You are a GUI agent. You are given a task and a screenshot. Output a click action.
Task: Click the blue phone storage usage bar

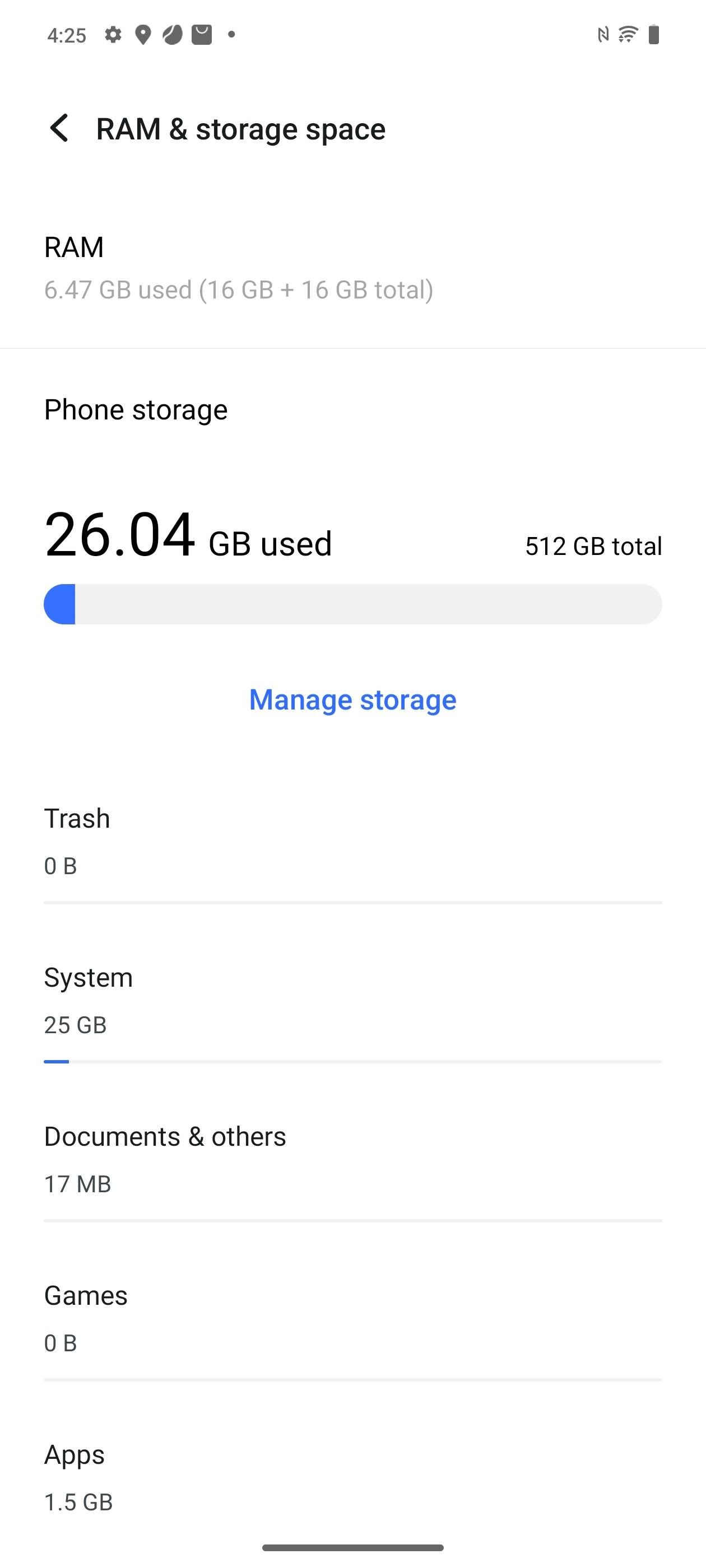click(x=352, y=604)
